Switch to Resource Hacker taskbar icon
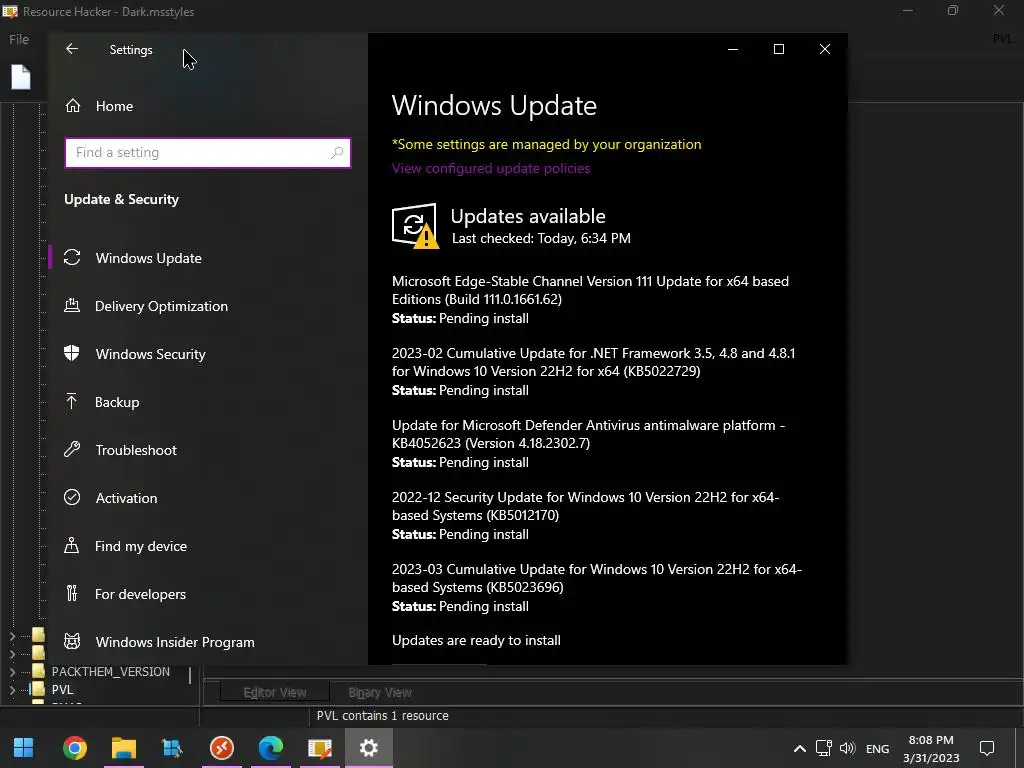This screenshot has width=1024, height=768. tap(319, 748)
